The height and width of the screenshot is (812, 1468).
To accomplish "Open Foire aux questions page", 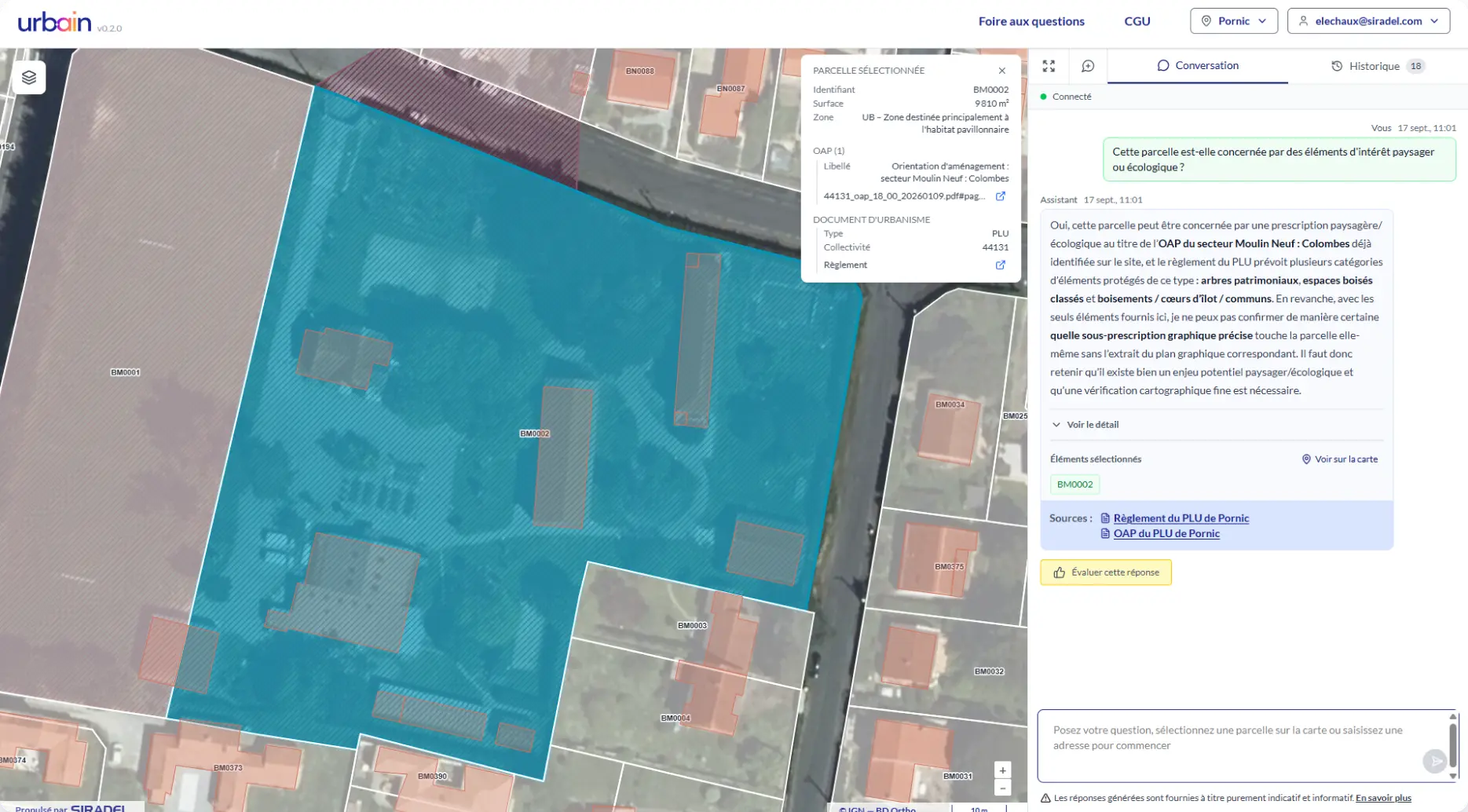I will click(x=1031, y=21).
